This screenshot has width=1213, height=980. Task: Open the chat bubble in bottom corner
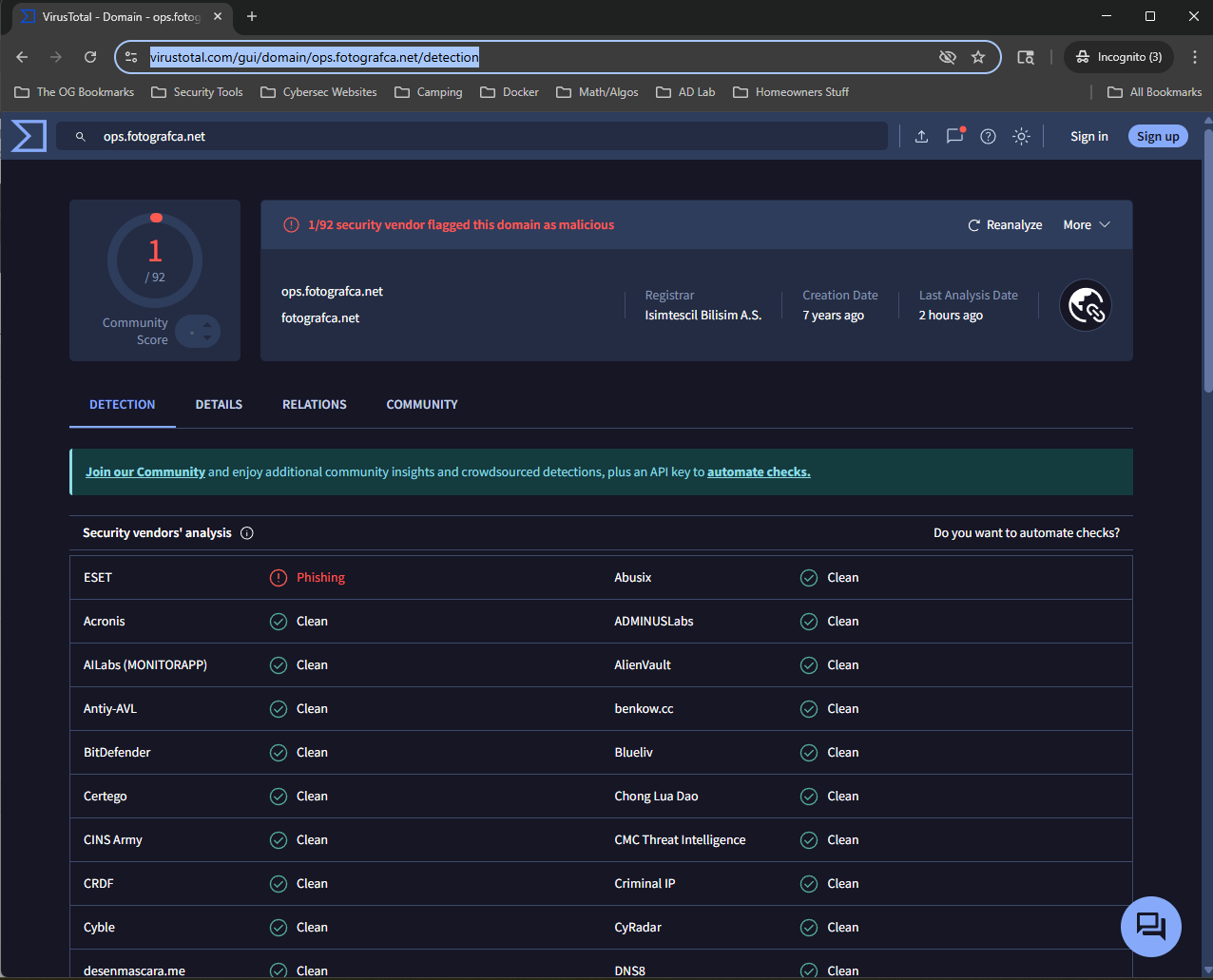click(1150, 926)
